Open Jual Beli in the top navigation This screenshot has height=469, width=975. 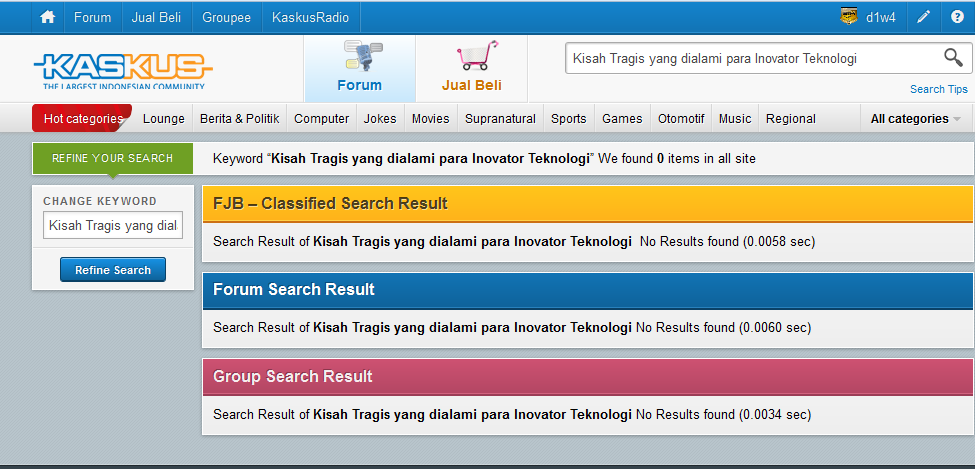(x=156, y=17)
